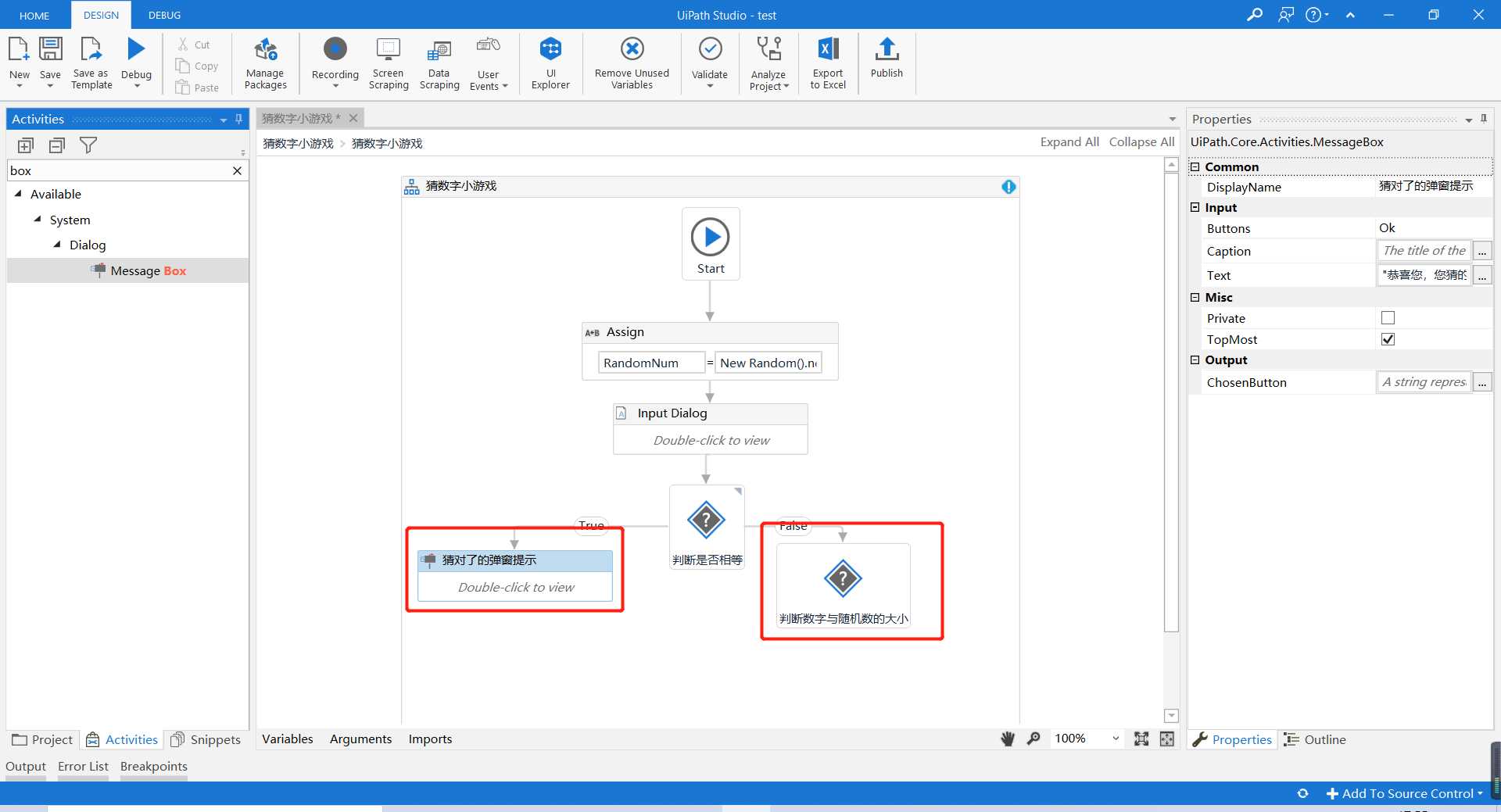The image size is (1501, 812).
Task: Open Add To Source Control dropdown
Action: (1405, 793)
